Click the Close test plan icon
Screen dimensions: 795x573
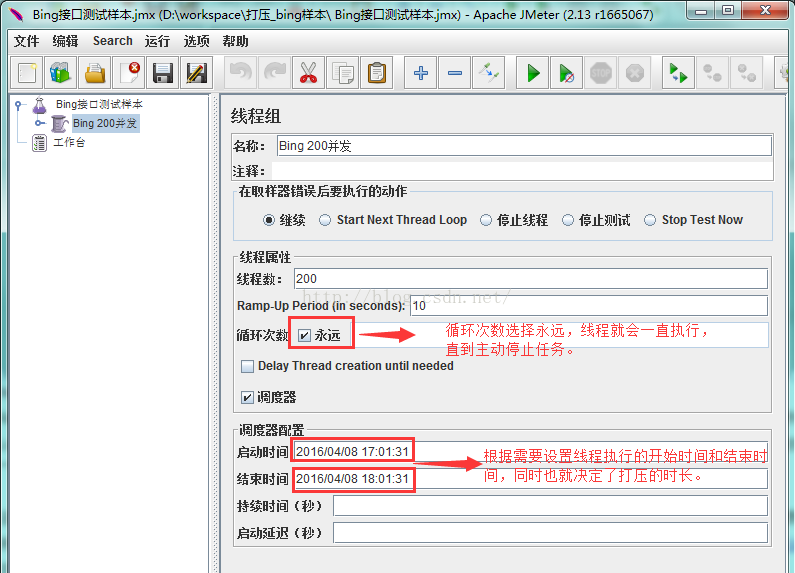129,73
